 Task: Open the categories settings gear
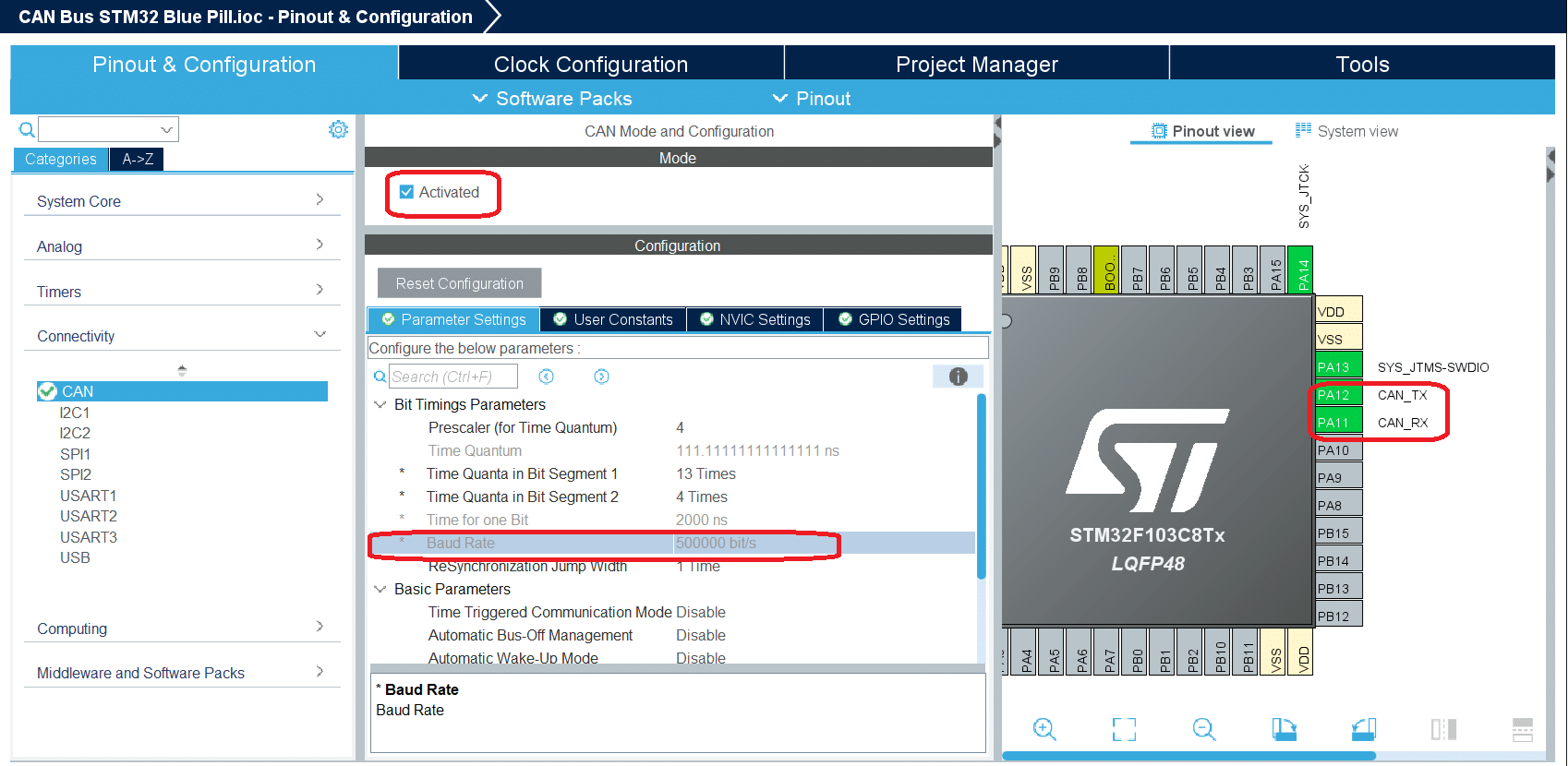coord(338,129)
